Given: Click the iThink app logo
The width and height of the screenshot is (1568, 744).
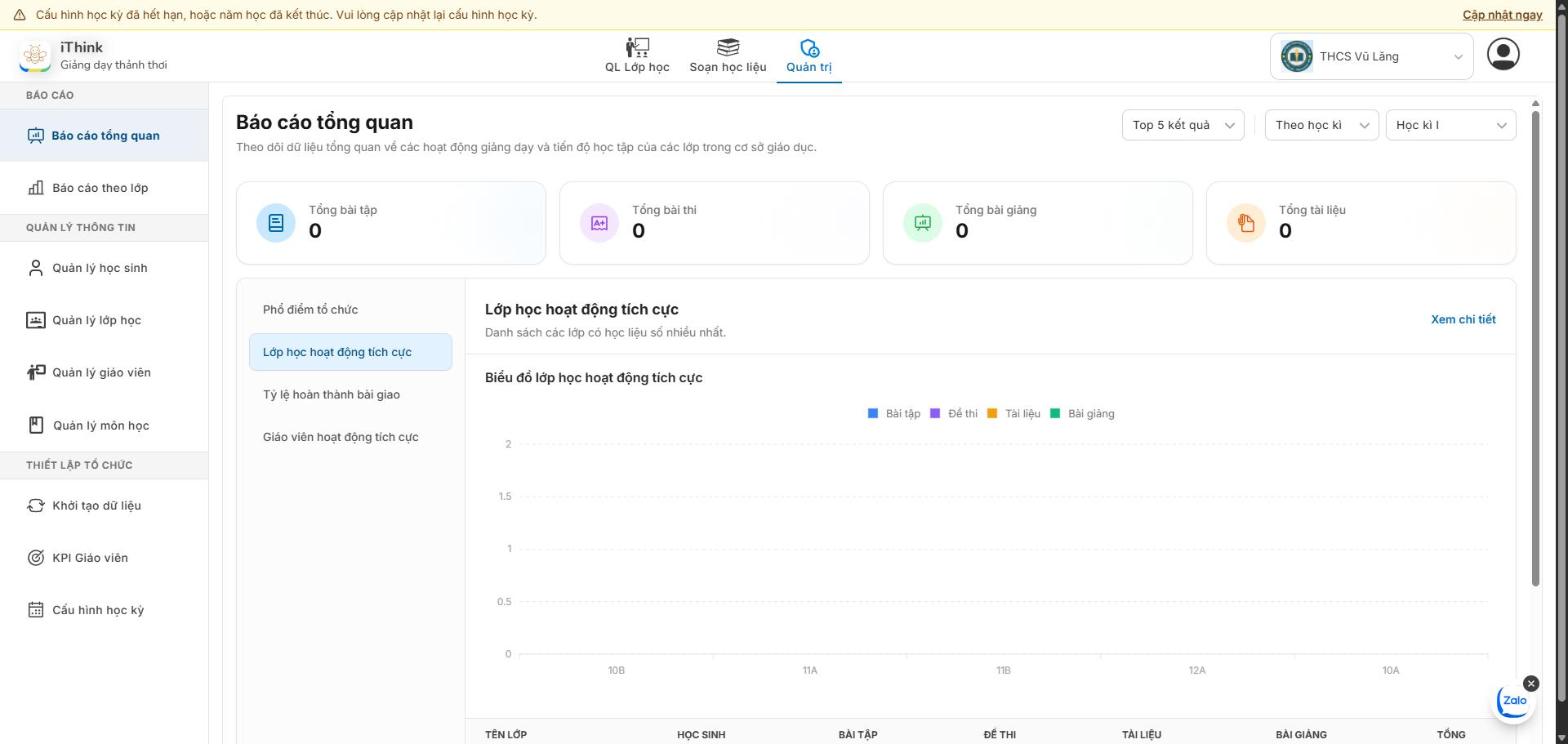Looking at the screenshot, I should click(35, 56).
